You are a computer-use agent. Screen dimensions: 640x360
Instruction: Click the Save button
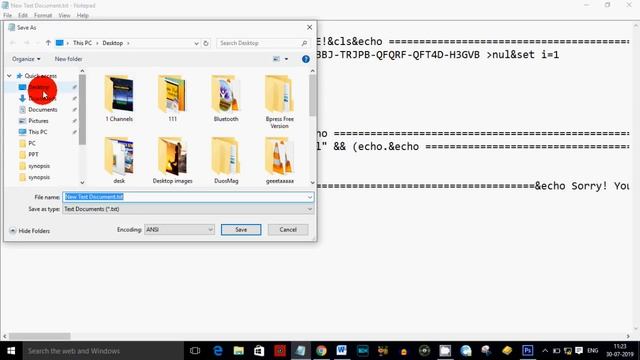(x=241, y=230)
